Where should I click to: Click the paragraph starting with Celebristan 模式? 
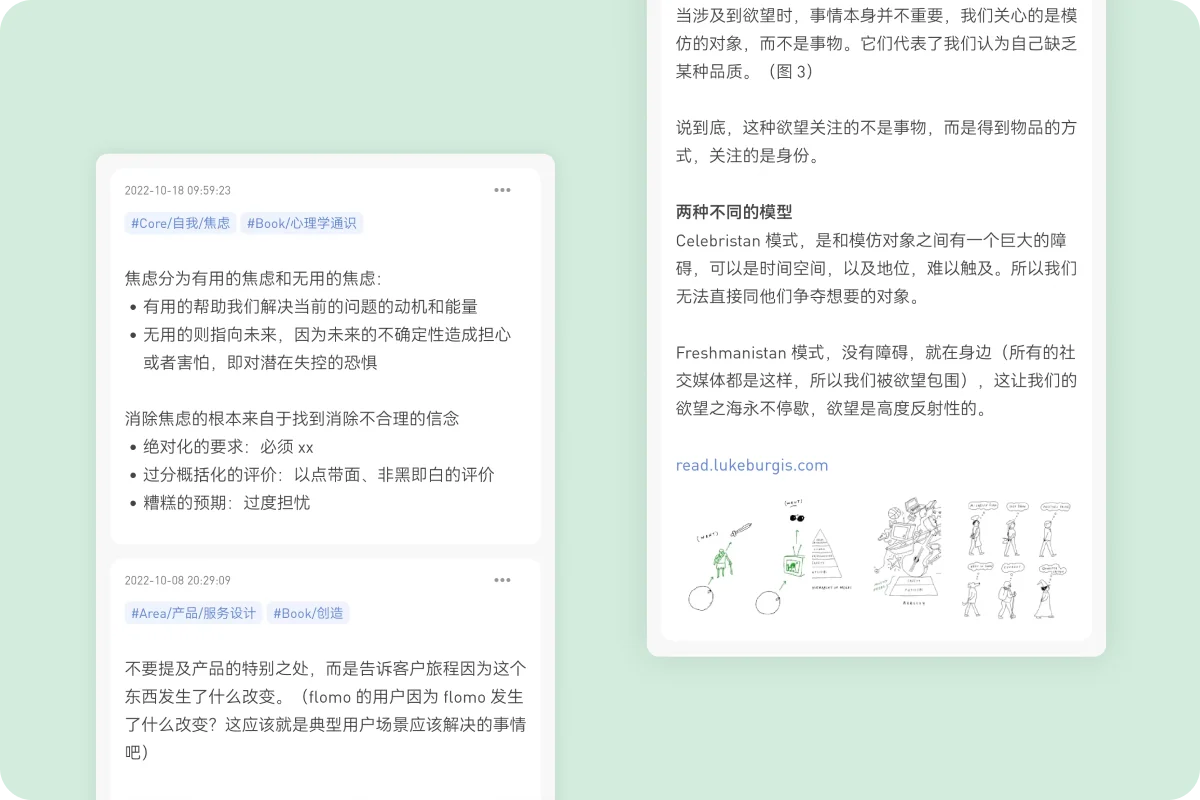click(x=877, y=268)
